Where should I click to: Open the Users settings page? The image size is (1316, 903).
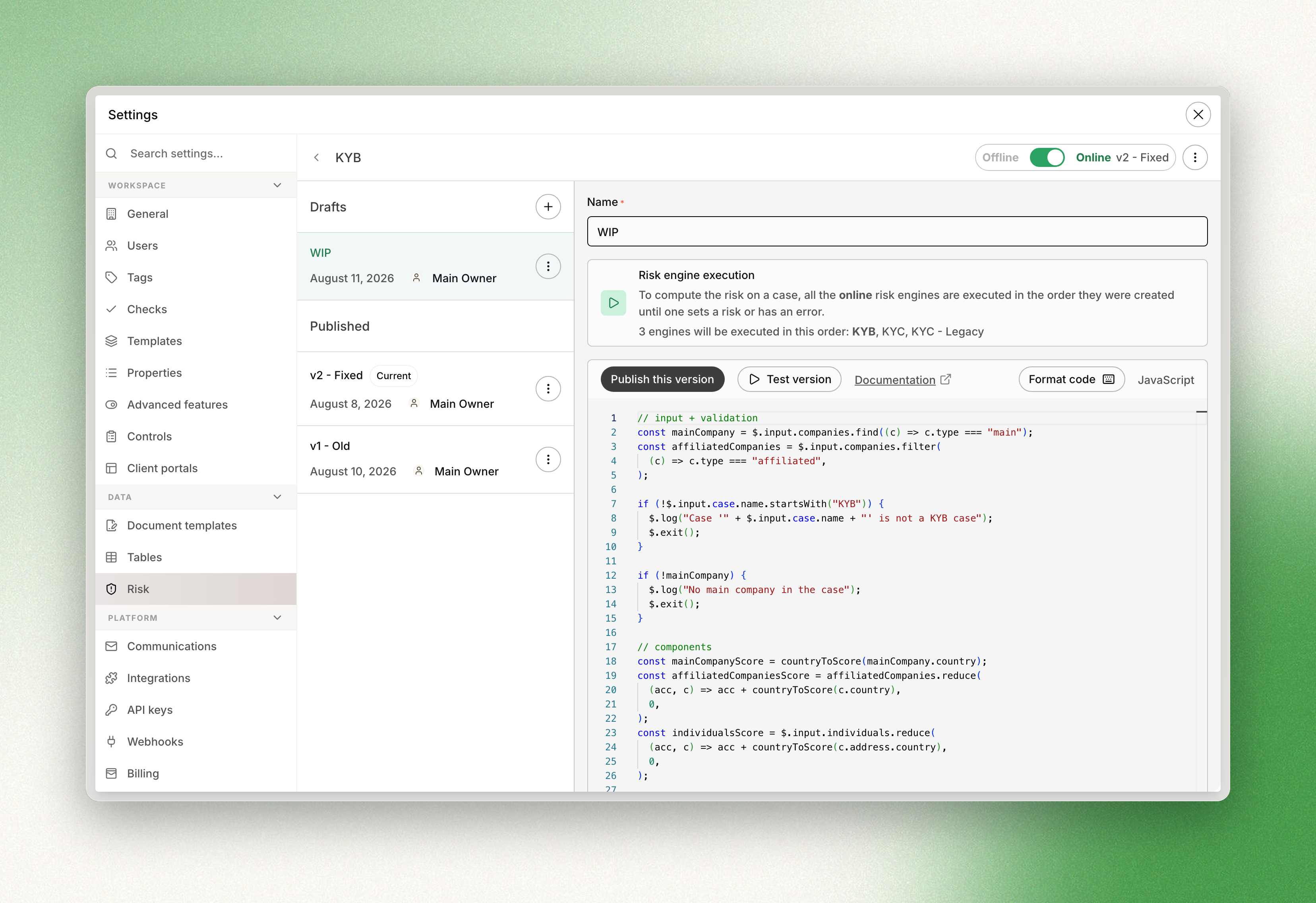(196, 245)
